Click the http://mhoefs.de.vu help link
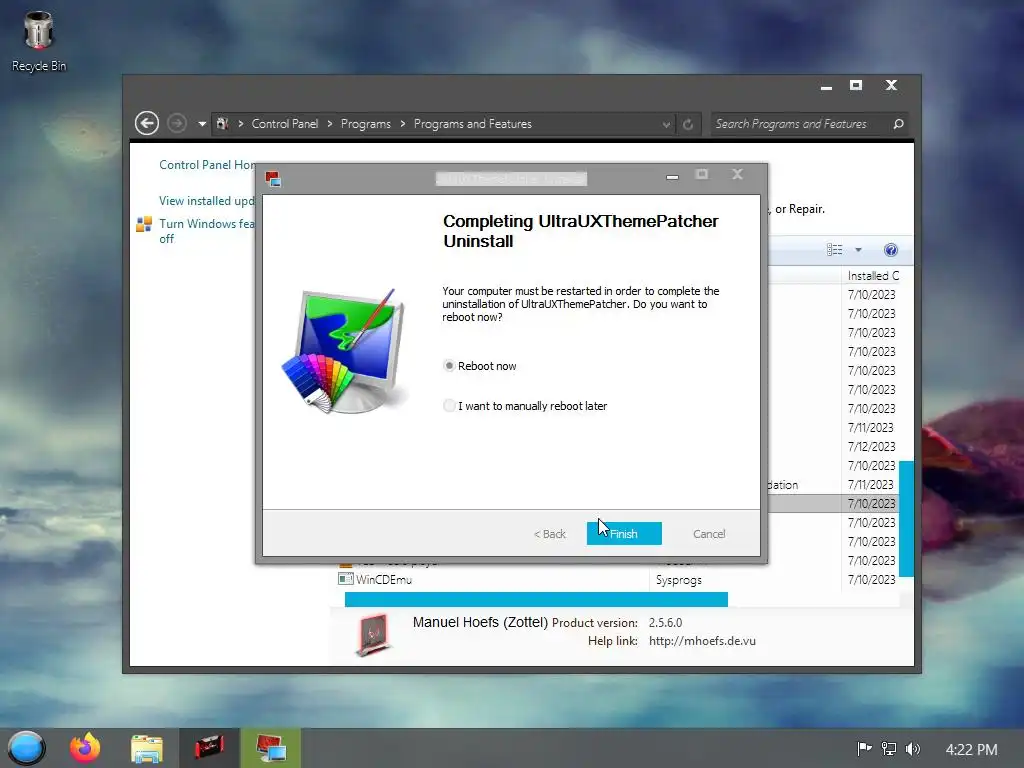Screen dimensions: 1024x768 (702, 641)
